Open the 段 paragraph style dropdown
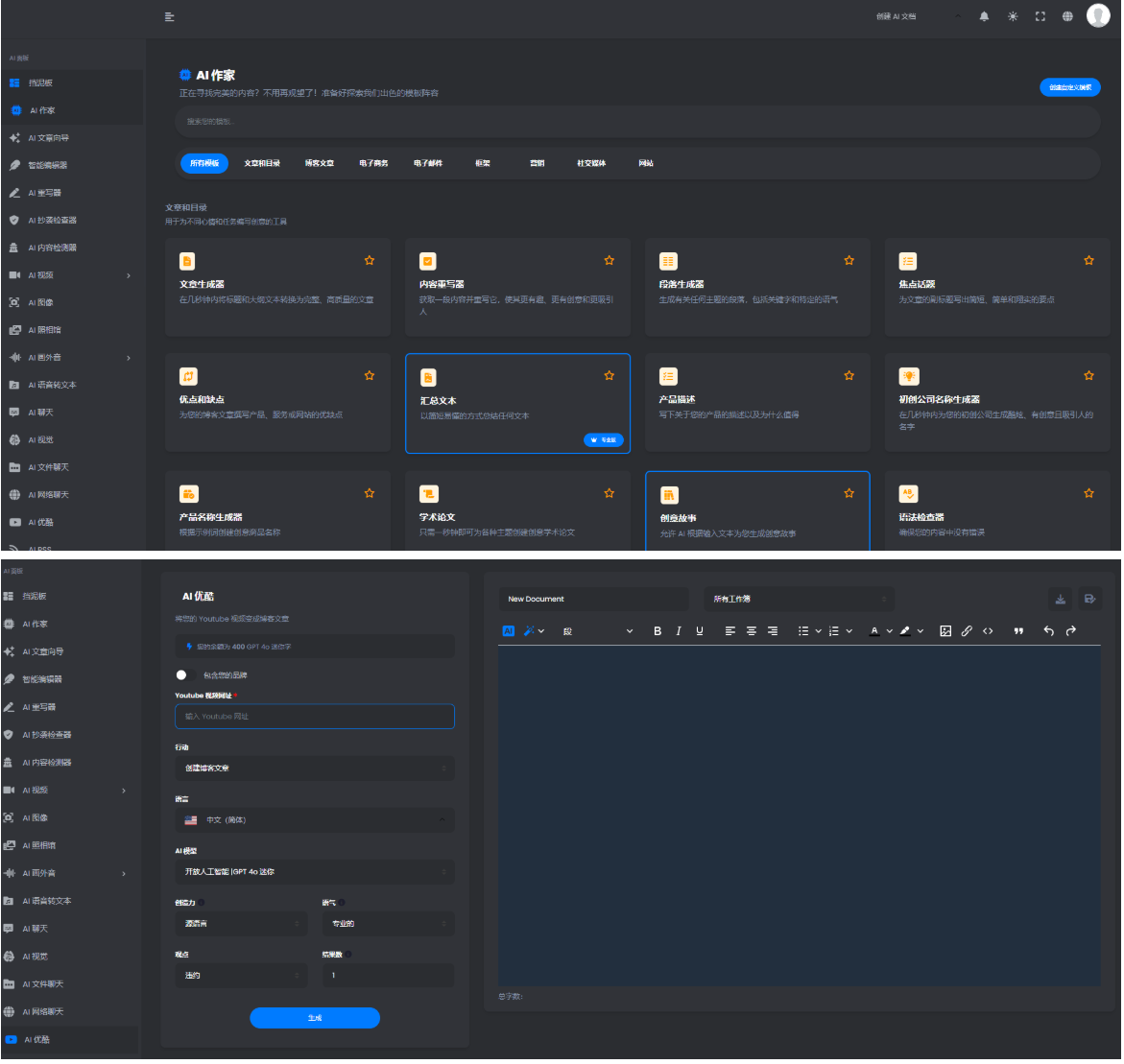Image resolution: width=1124 pixels, height=1064 pixels. pos(598,631)
